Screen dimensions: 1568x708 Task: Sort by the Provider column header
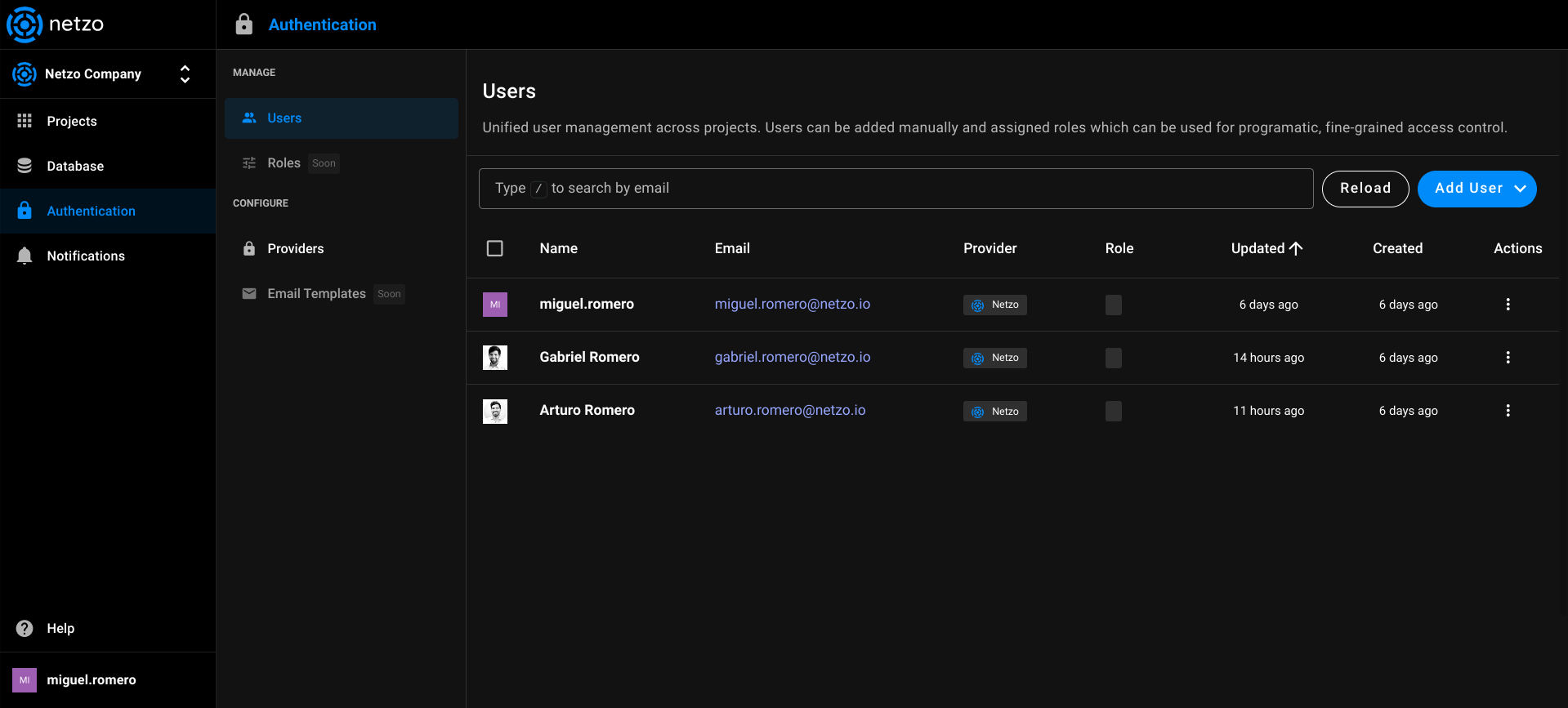989,248
